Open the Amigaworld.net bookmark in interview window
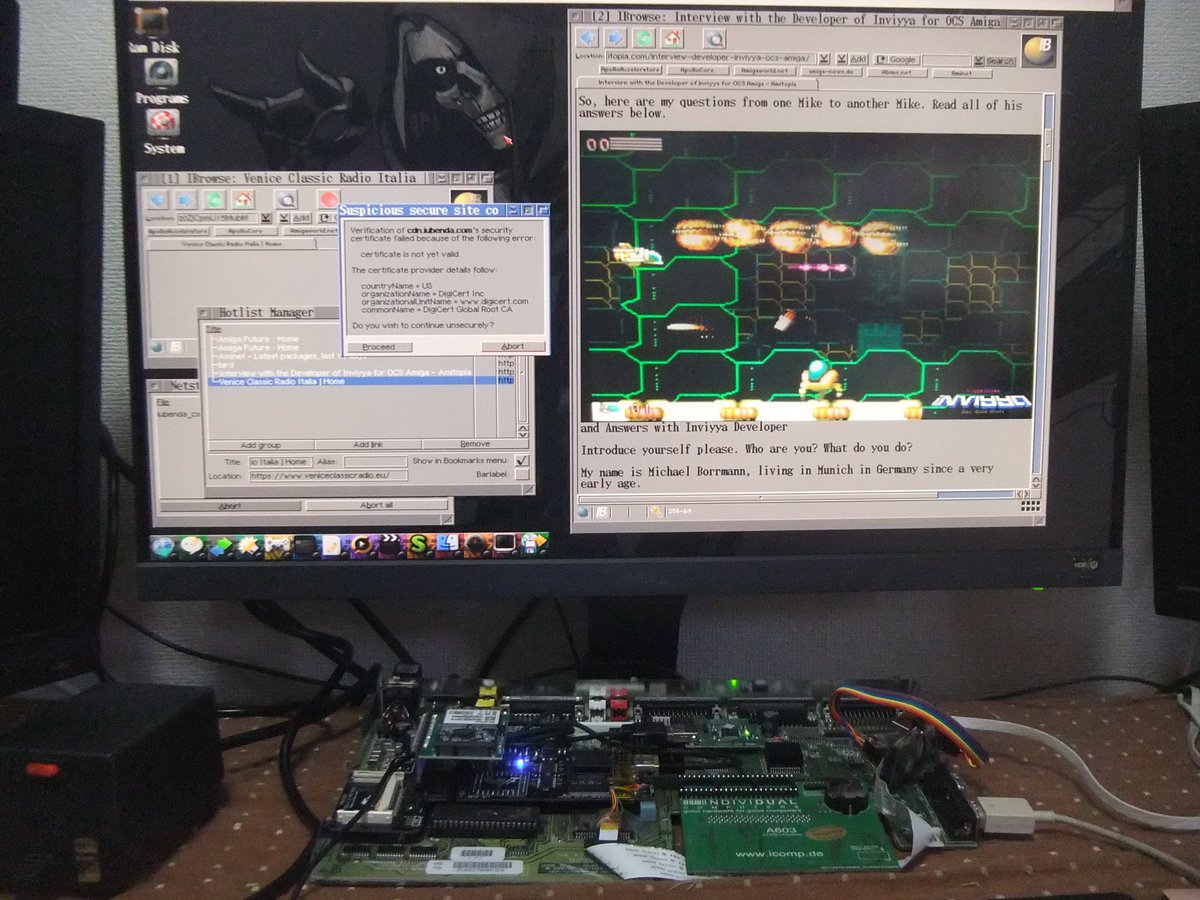Viewport: 1200px width, 900px height. 767,71
